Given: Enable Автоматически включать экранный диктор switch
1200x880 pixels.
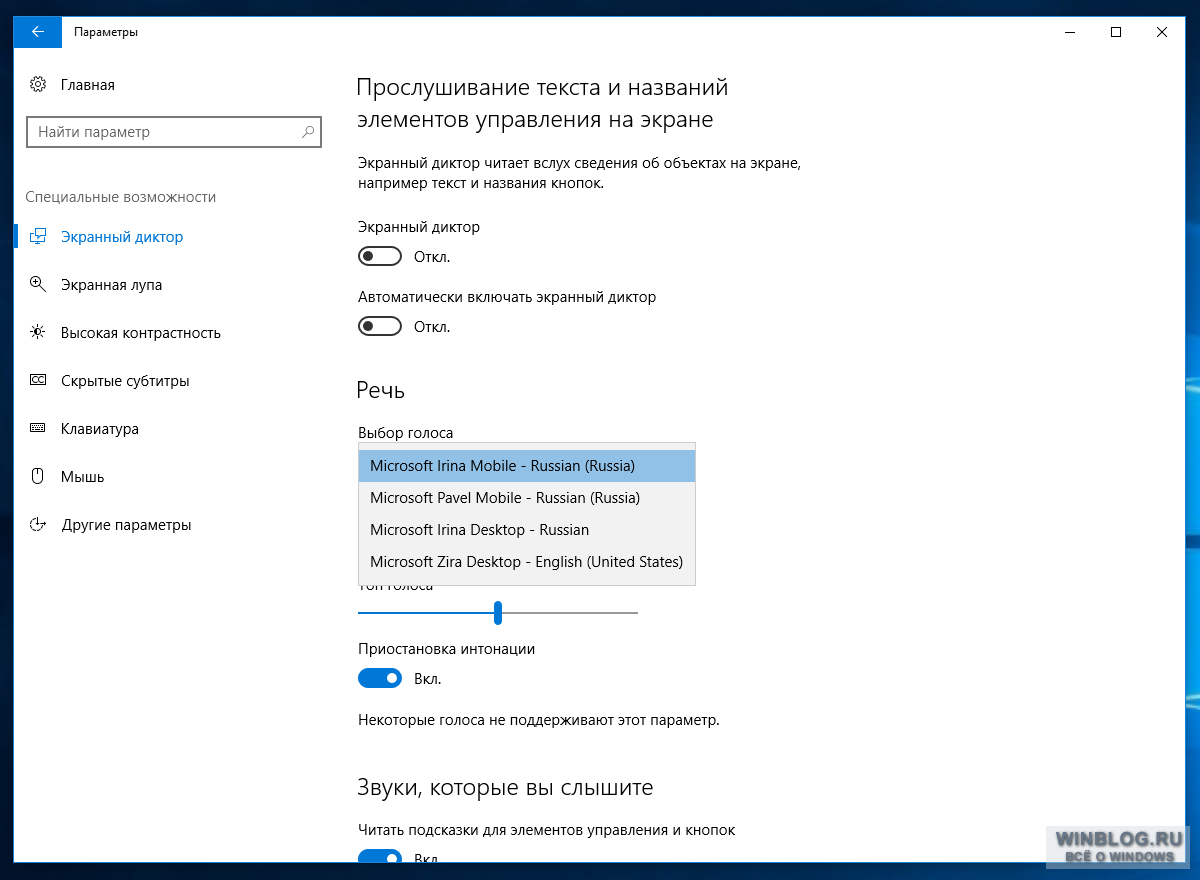Looking at the screenshot, I should (380, 327).
